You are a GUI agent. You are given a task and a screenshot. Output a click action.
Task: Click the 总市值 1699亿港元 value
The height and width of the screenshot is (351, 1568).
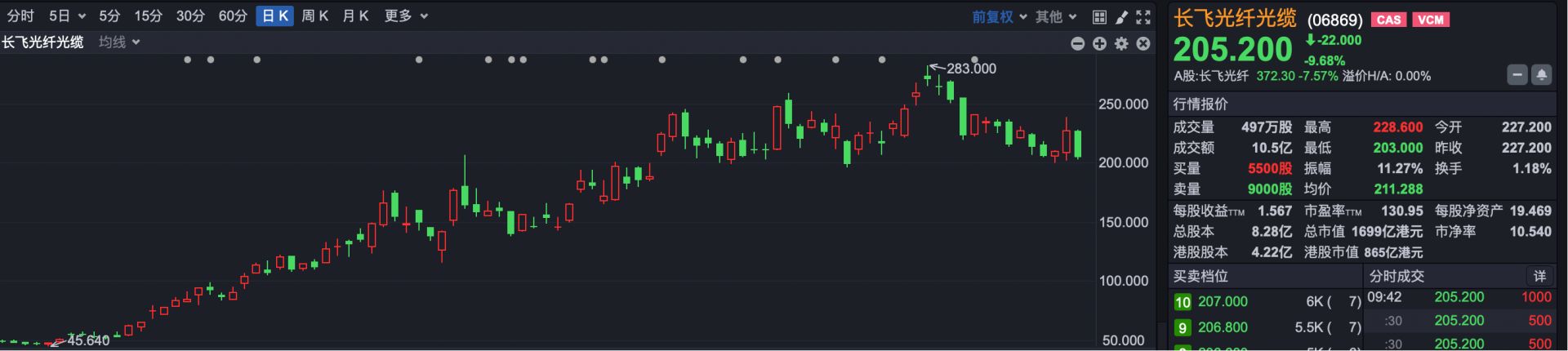click(x=1387, y=232)
